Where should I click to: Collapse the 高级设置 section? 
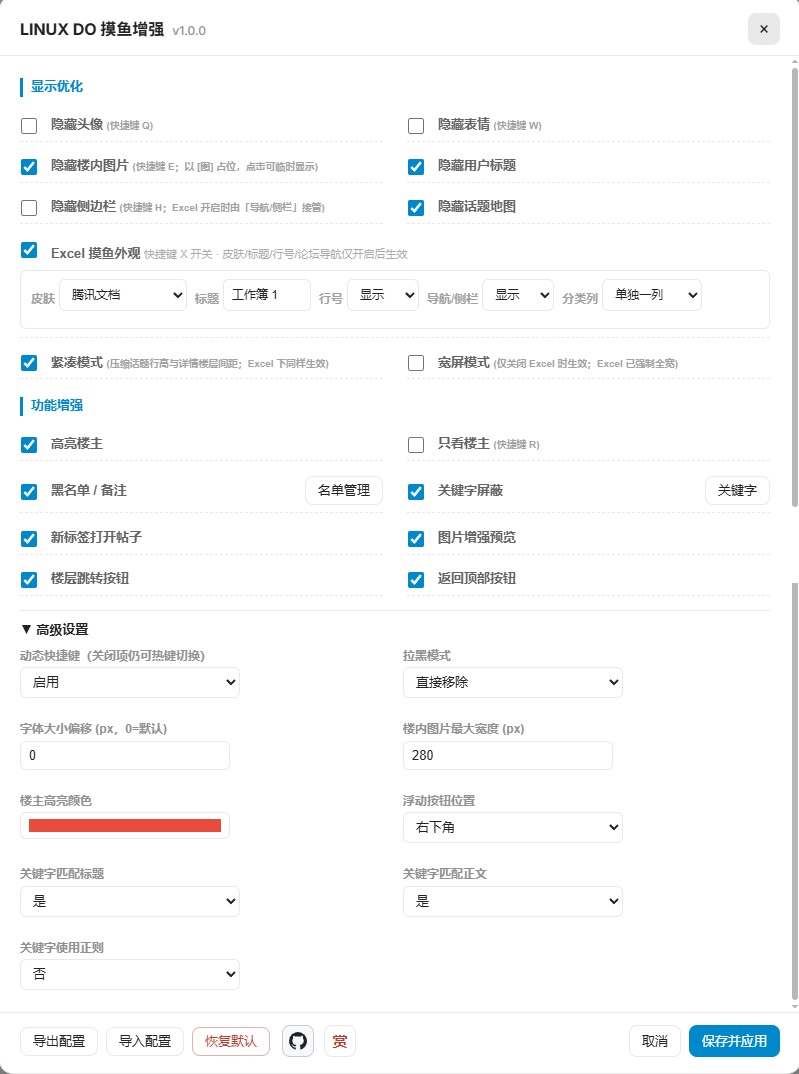[54, 629]
